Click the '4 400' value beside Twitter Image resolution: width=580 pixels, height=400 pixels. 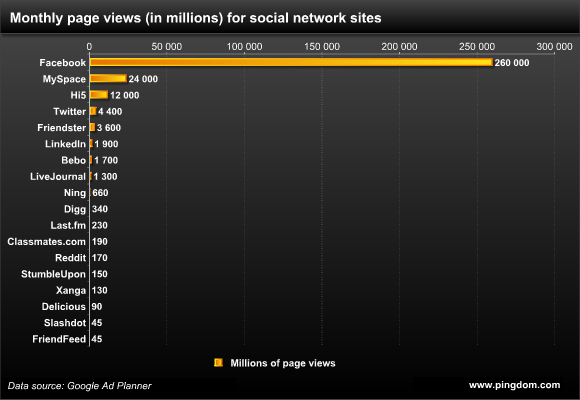(x=110, y=112)
